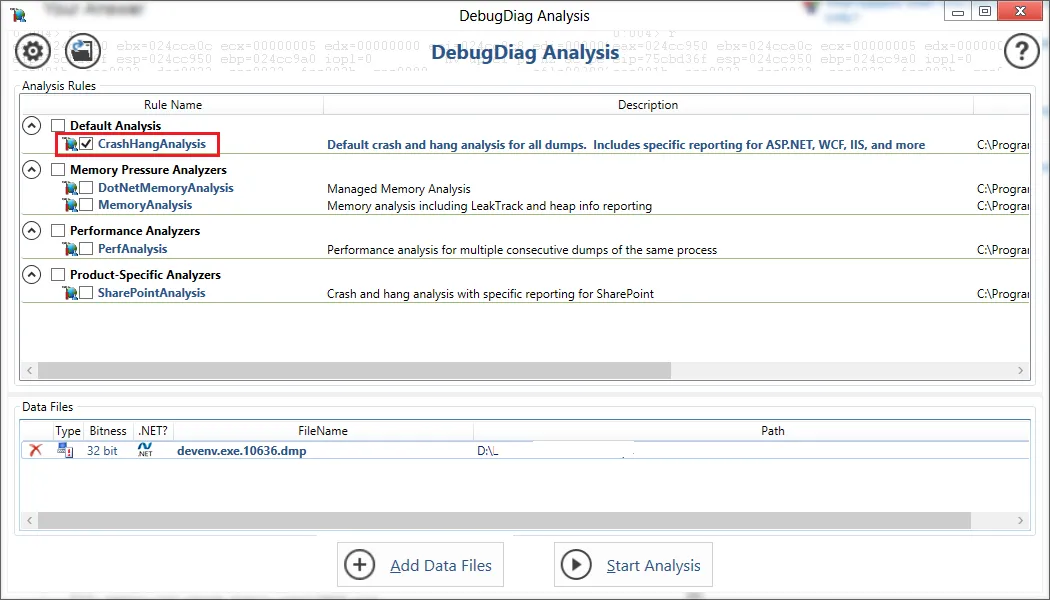
Task: Select the PerfAnalysis rule name
Action: point(133,249)
